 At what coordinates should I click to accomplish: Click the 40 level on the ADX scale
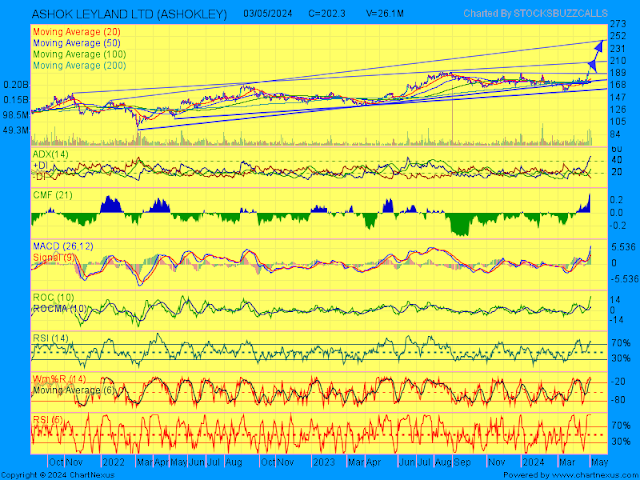click(x=616, y=160)
